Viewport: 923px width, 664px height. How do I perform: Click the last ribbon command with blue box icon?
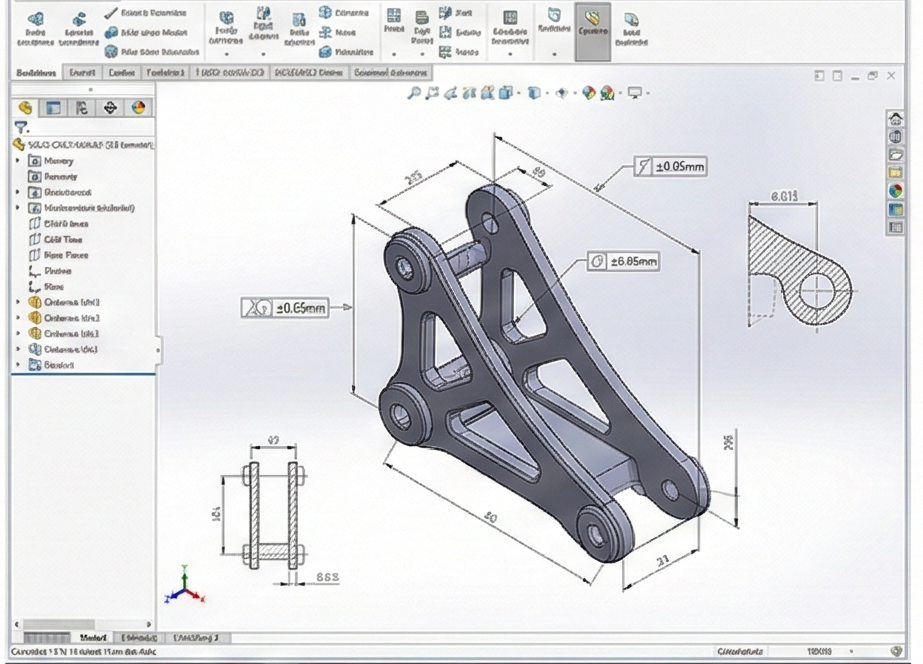pyautogui.click(x=631, y=28)
